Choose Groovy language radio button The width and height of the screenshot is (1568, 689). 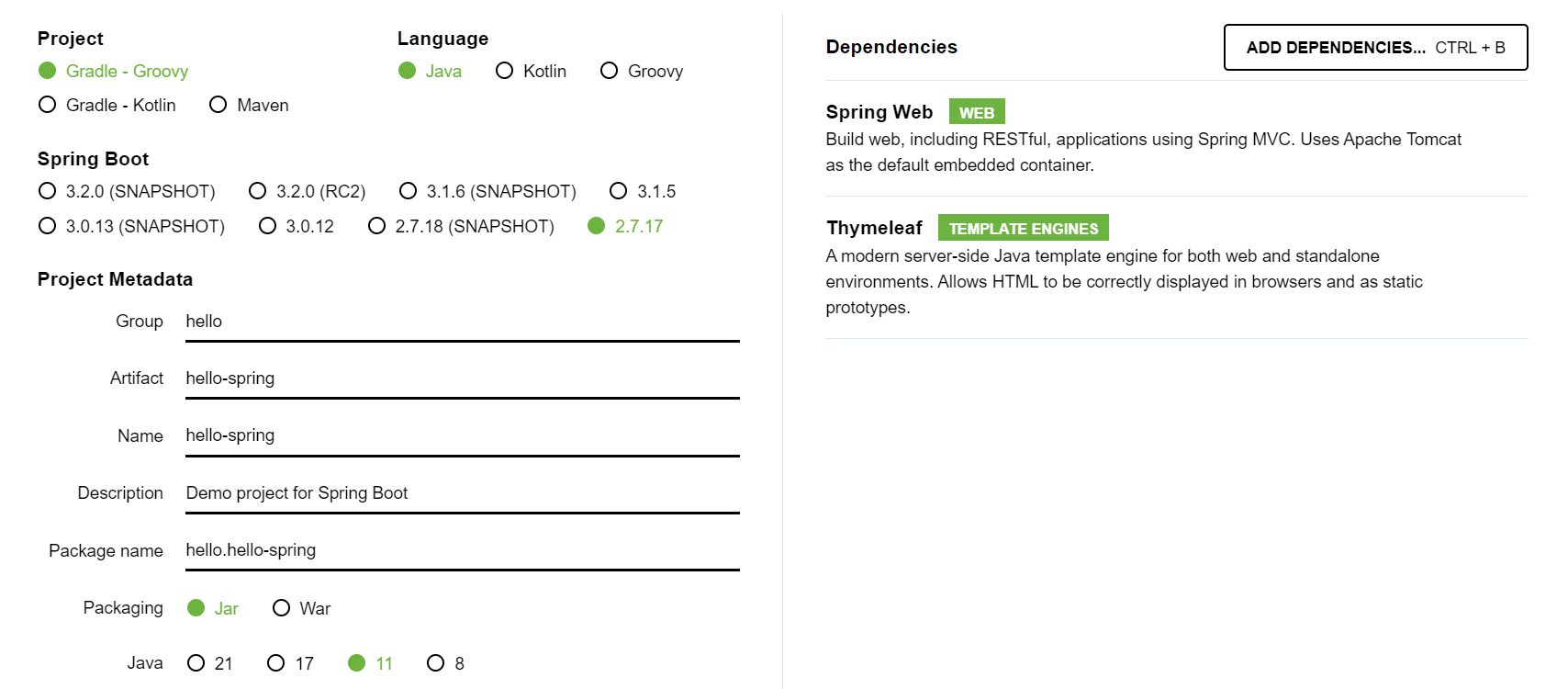(x=610, y=71)
